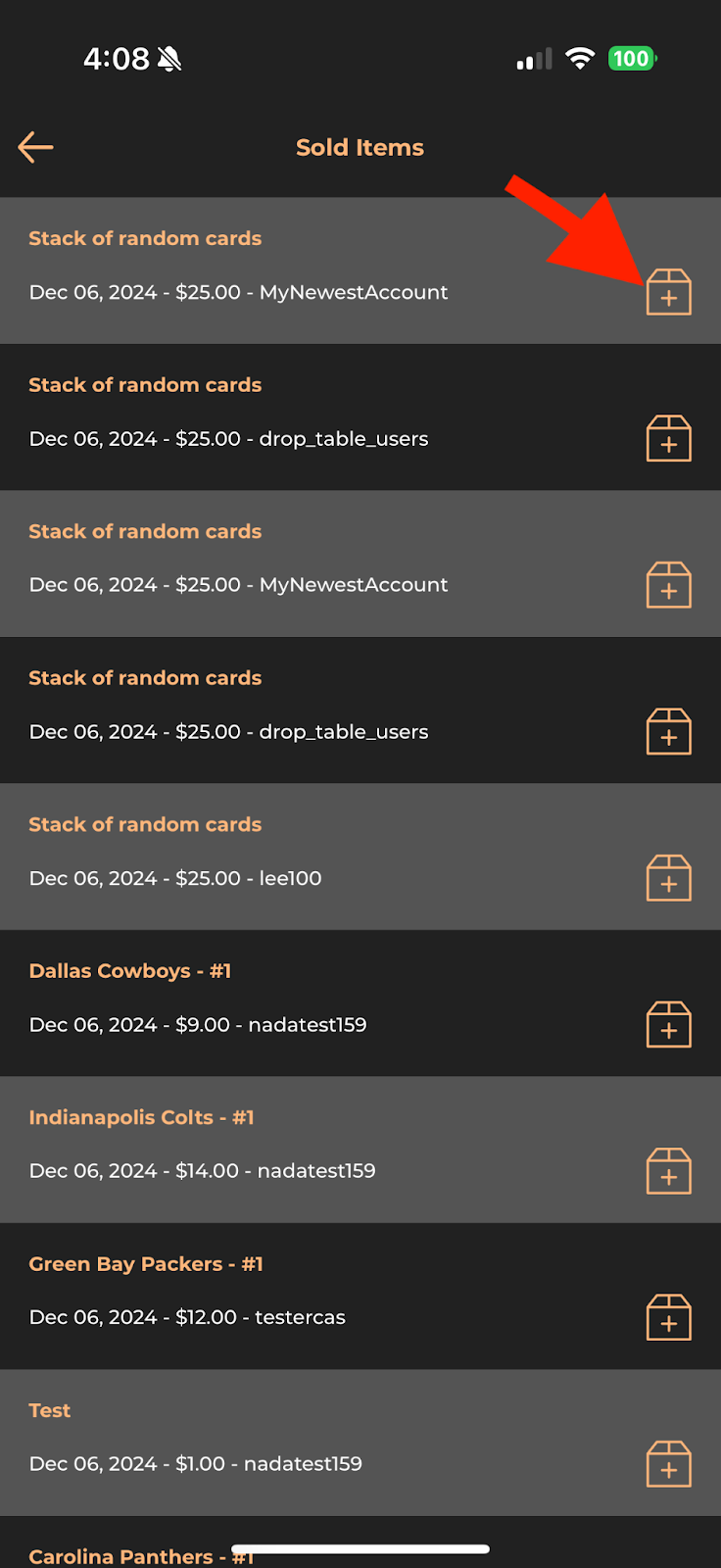721x1568 pixels.
Task: Tap the Wi-Fi icon in the status bar
Action: (x=580, y=59)
